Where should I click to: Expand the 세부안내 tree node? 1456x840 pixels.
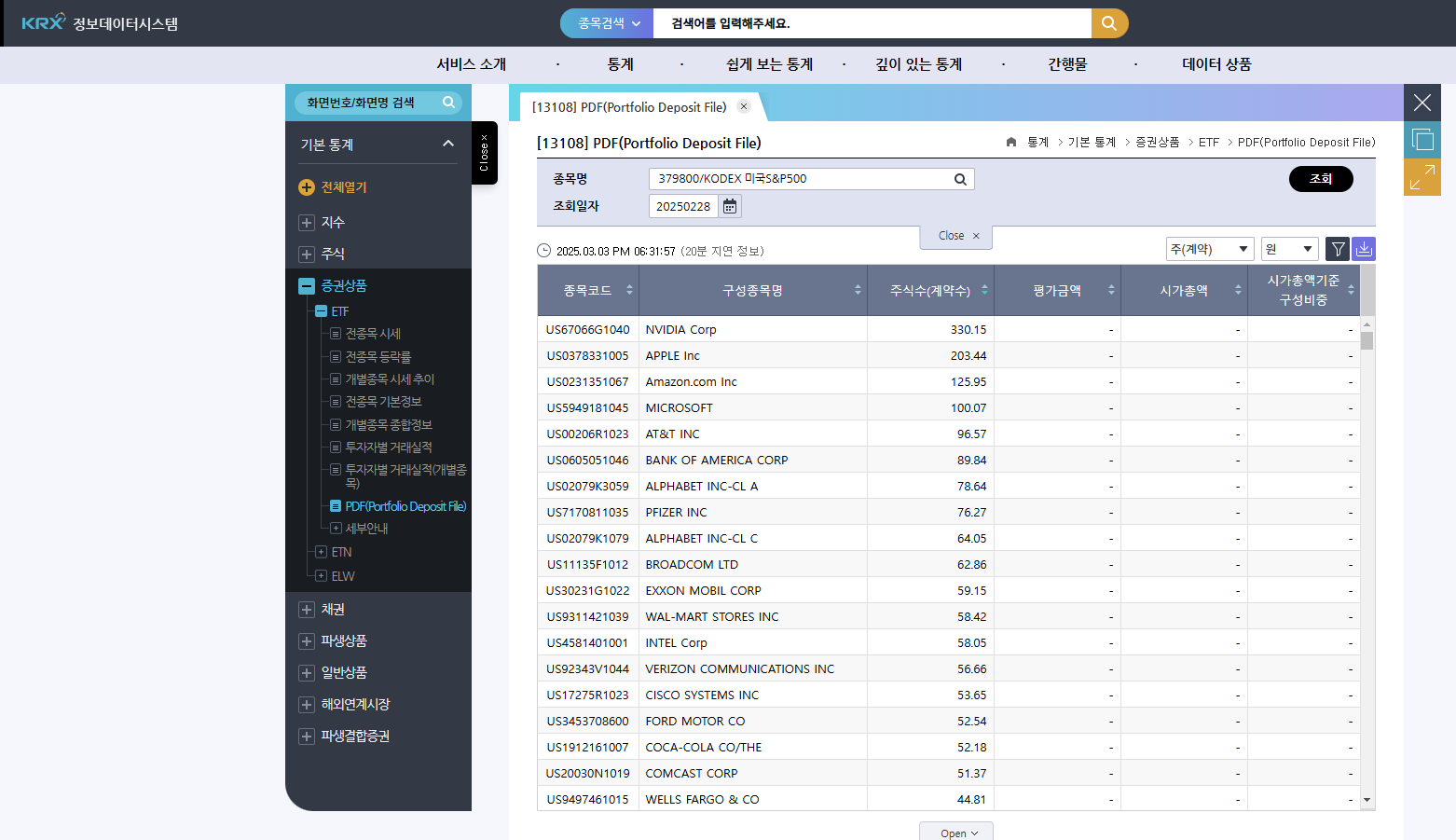336,529
